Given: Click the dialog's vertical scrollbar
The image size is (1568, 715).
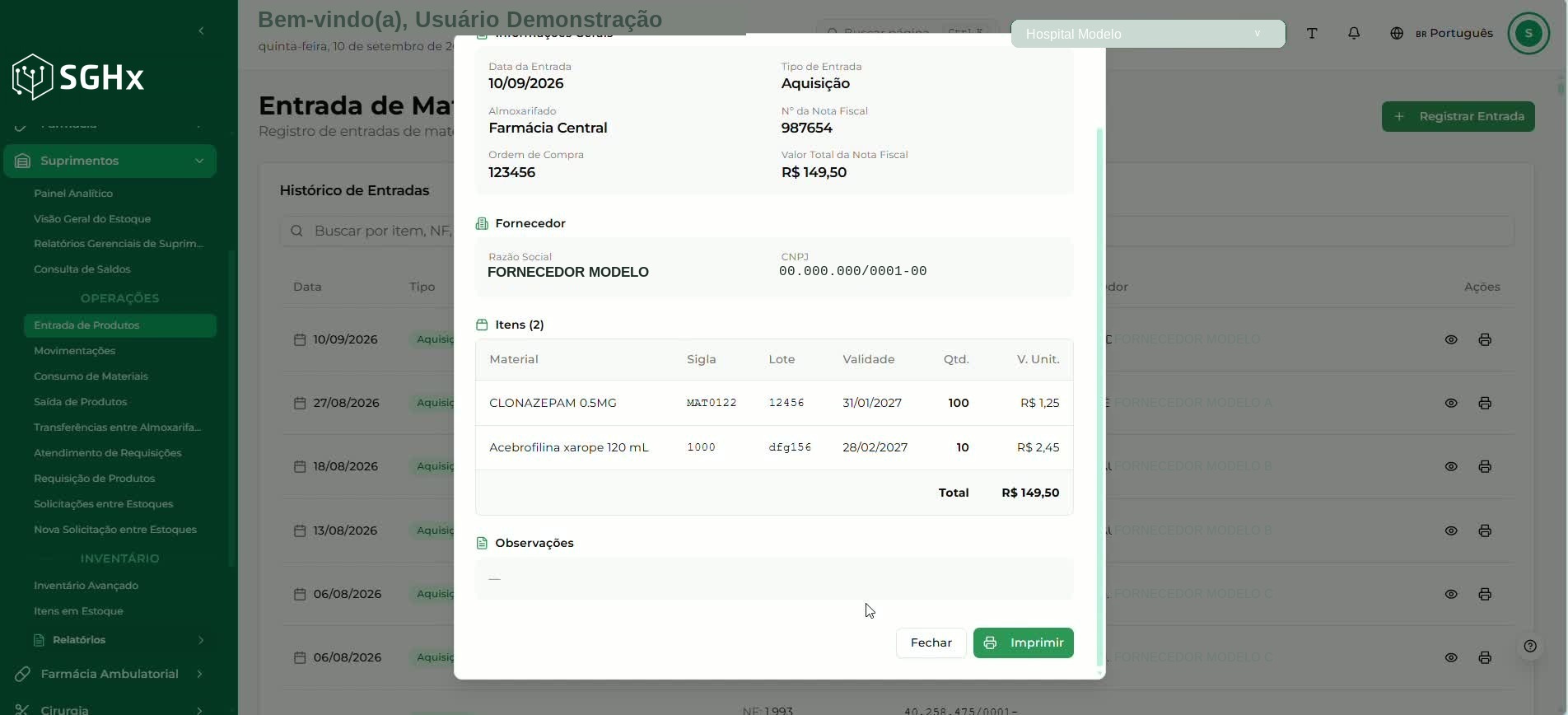Looking at the screenshot, I should [x=1099, y=395].
